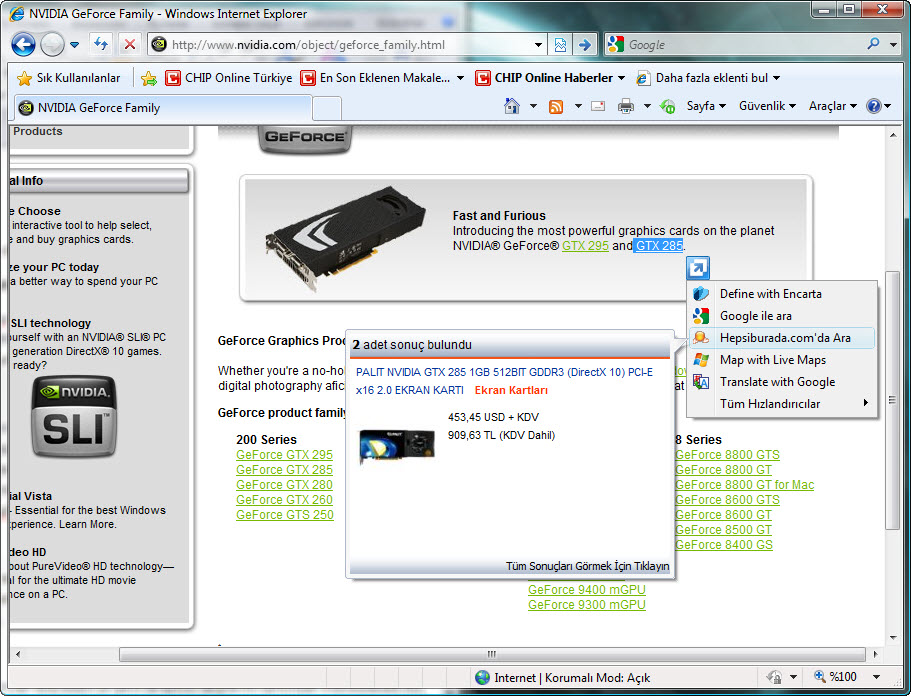Open the GeForce GTX 280 link
The height and width of the screenshot is (696, 911).
coord(284,485)
